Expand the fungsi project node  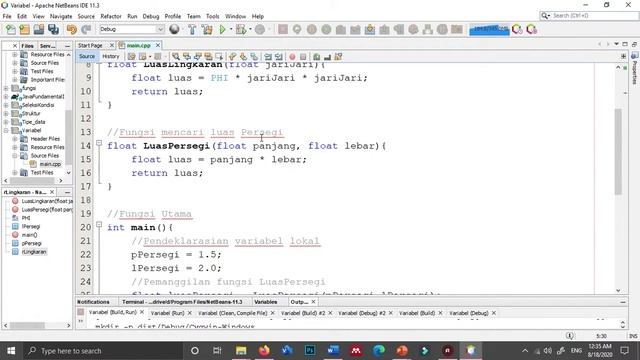pyautogui.click(x=6, y=88)
